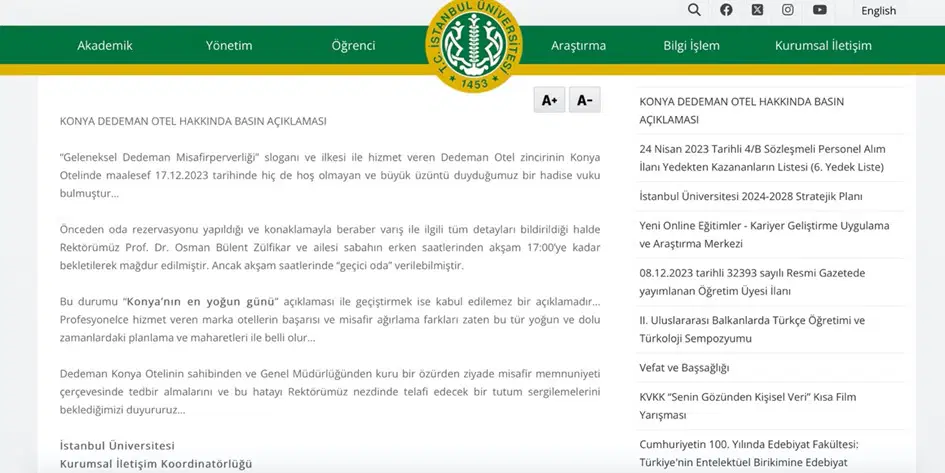This screenshot has height=473, width=945.
Task: Open the Vefat ve Başsağlığı link
Action: 684,367
